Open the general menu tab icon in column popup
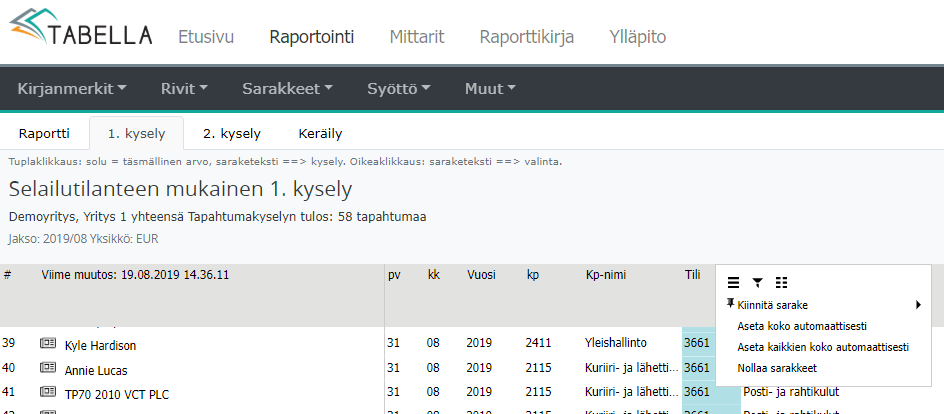 (733, 283)
